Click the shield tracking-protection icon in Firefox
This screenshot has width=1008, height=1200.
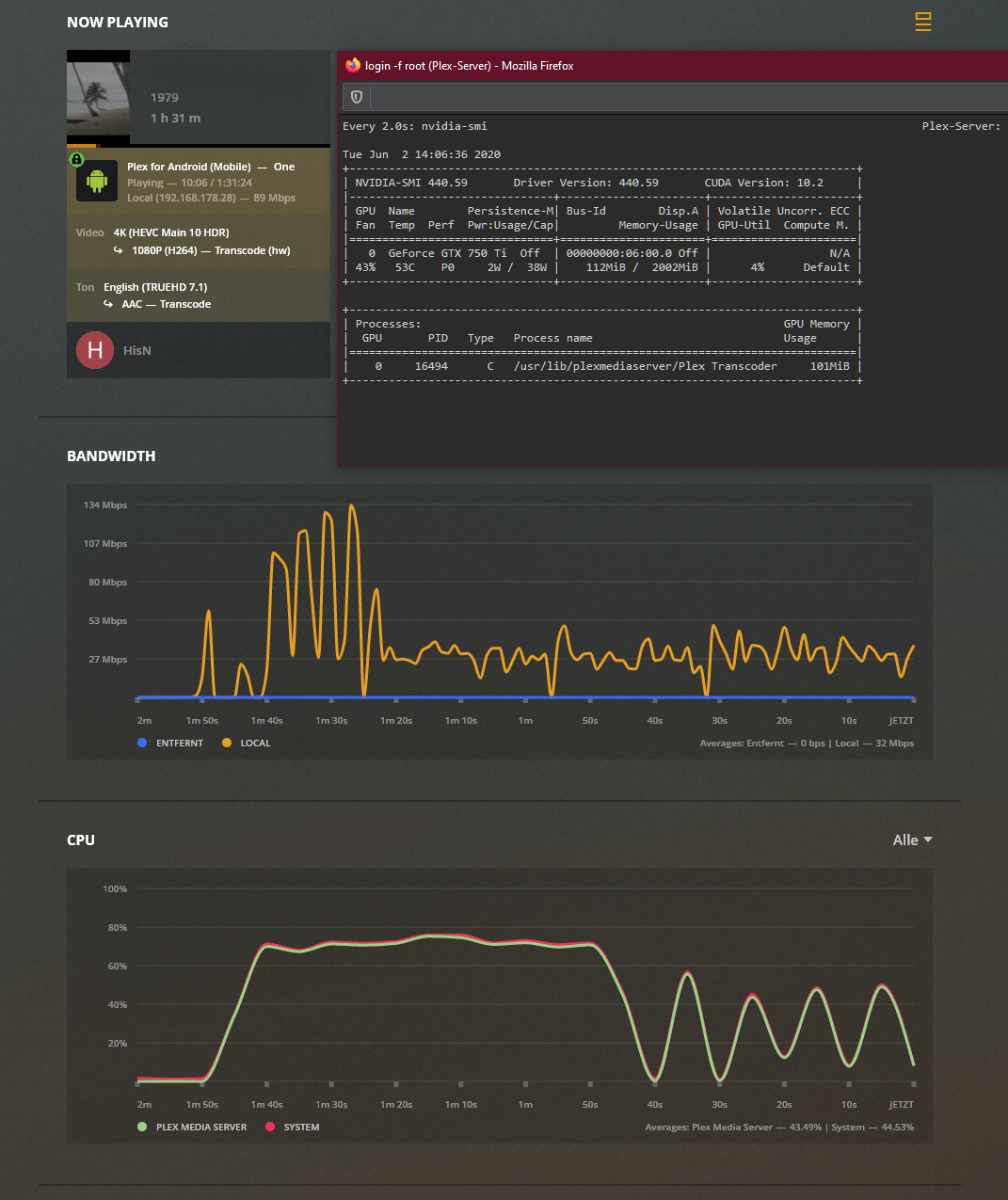[357, 97]
